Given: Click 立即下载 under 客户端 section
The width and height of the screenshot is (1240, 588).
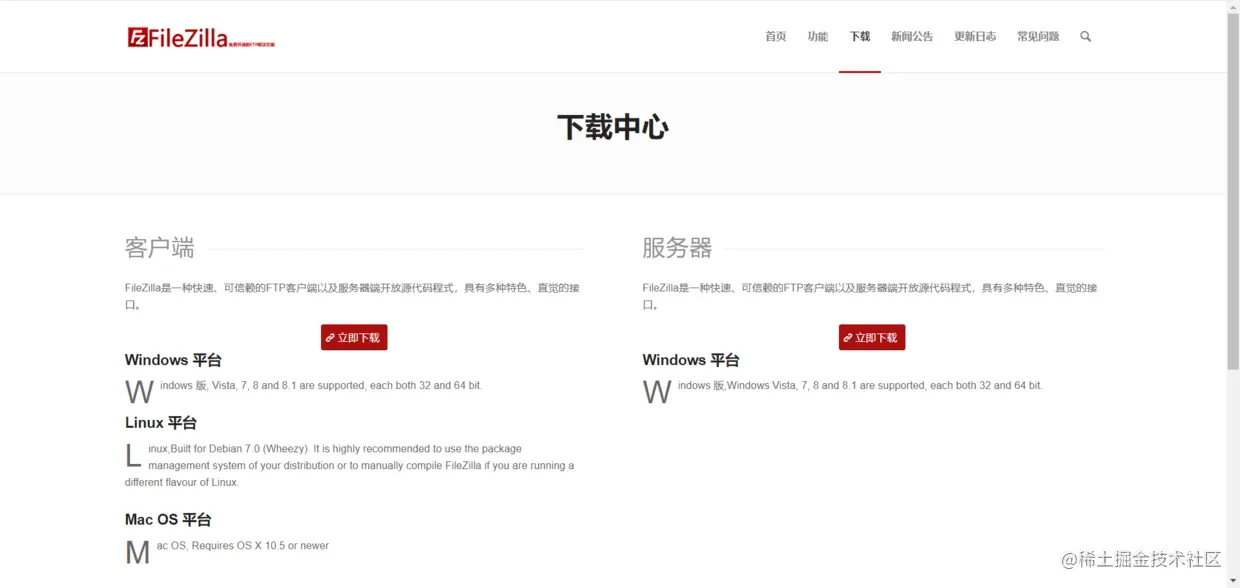Looking at the screenshot, I should [353, 337].
